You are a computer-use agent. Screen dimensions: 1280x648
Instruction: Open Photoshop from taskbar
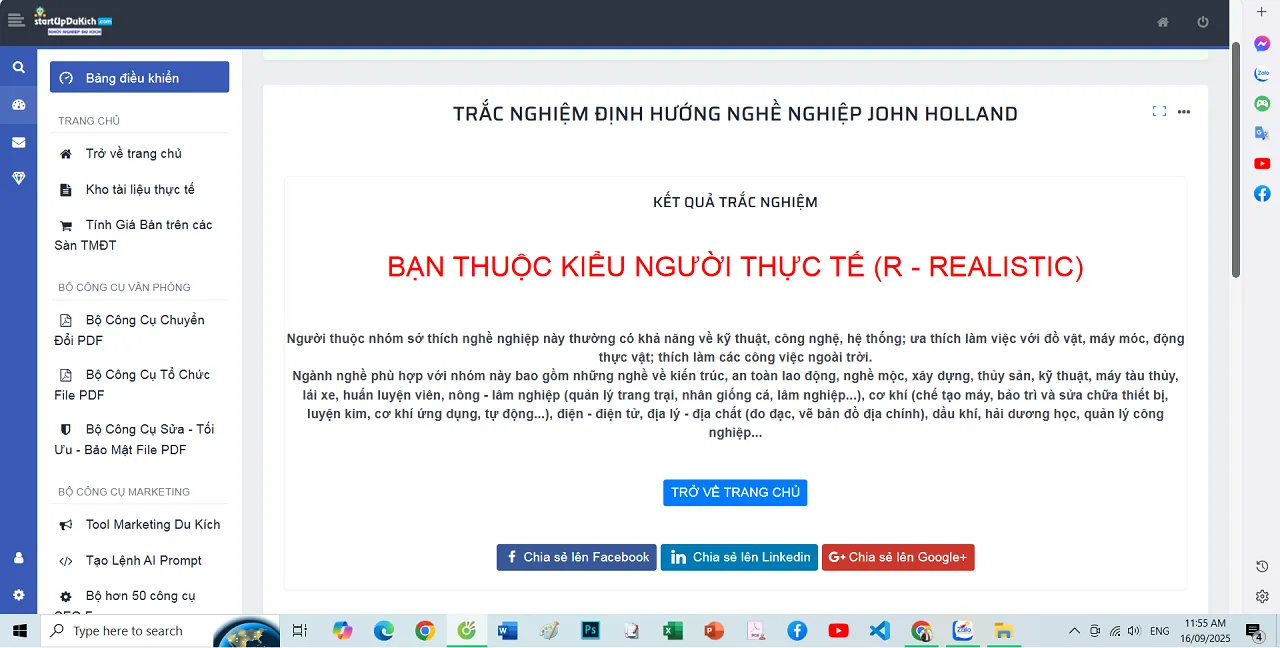(x=590, y=631)
